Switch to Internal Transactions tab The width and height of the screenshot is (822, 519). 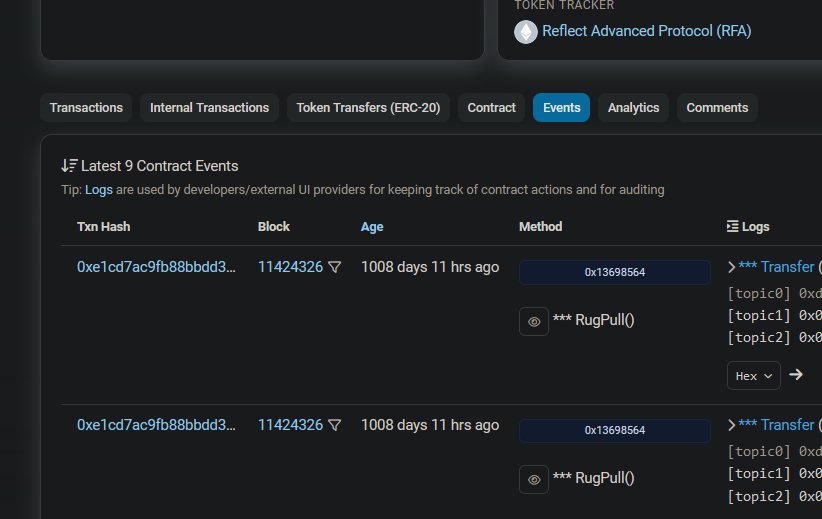point(209,107)
